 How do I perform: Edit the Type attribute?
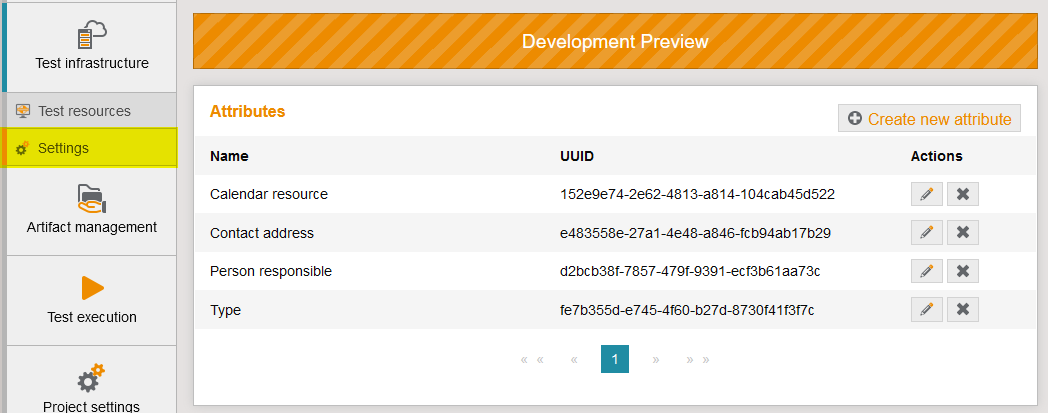click(x=926, y=310)
